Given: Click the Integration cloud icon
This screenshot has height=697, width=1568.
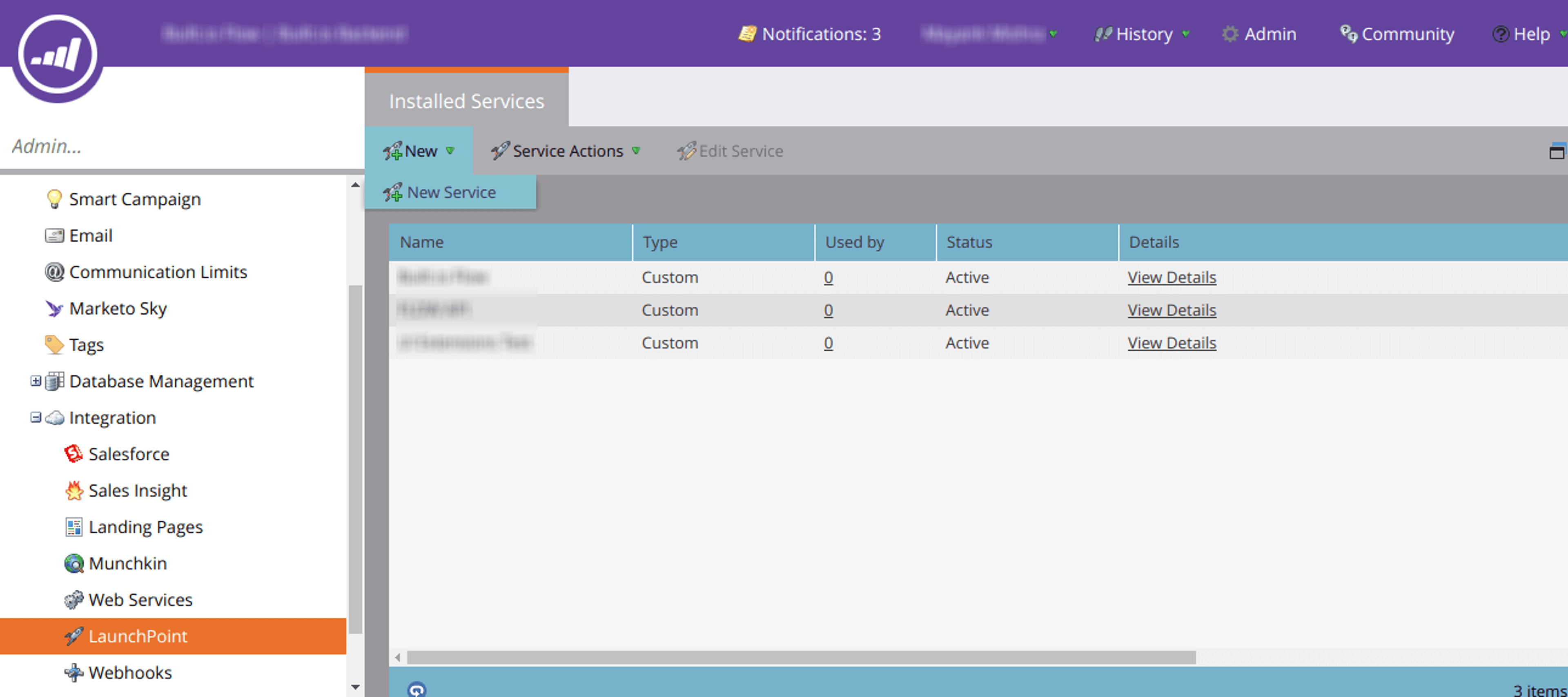Looking at the screenshot, I should pyautogui.click(x=54, y=418).
